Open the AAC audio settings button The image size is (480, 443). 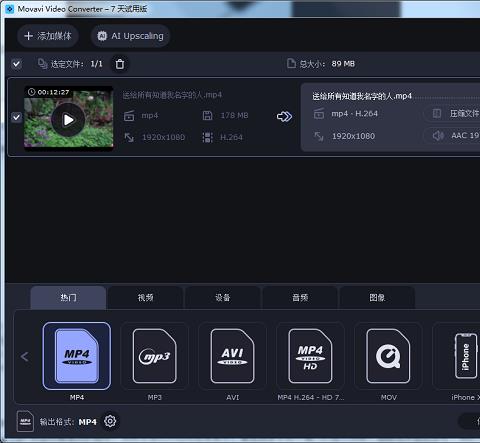tap(452, 135)
